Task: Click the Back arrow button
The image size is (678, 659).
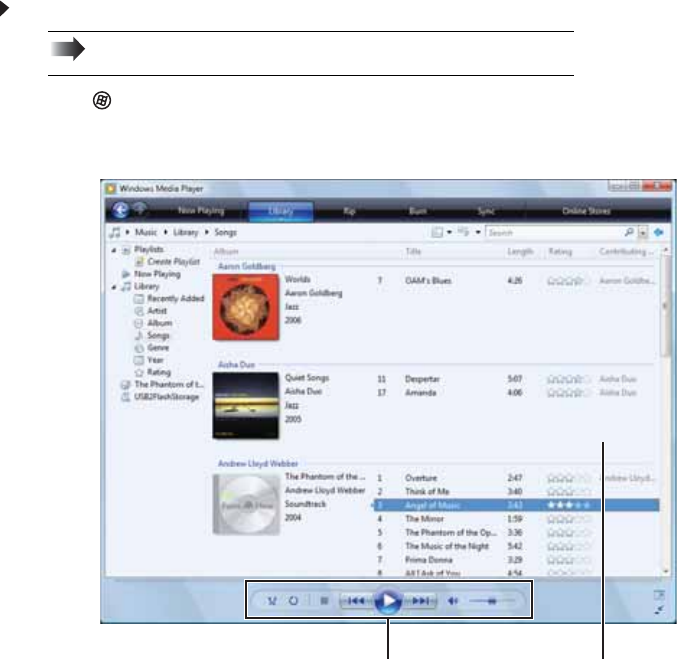Action: 120,210
